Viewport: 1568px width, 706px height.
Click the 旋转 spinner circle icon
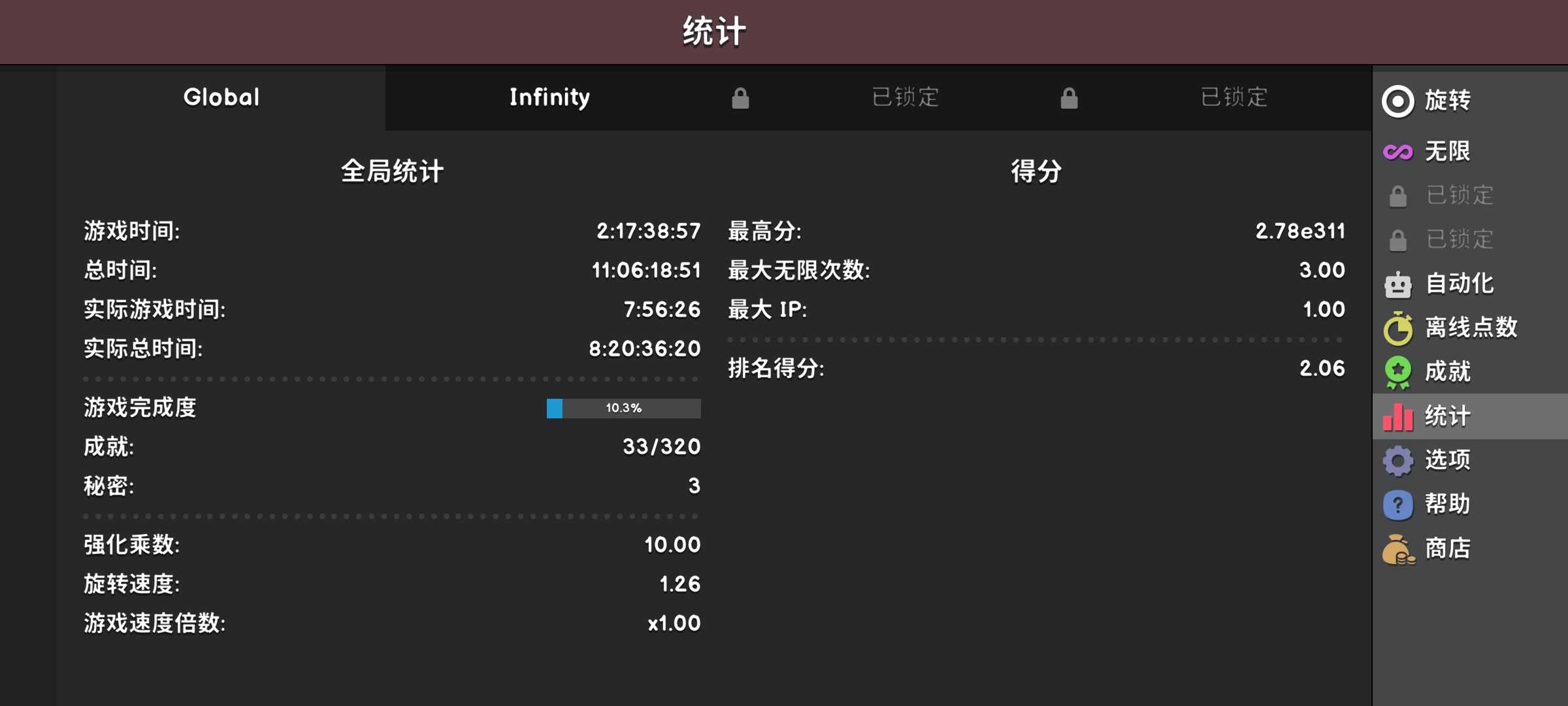click(x=1398, y=101)
